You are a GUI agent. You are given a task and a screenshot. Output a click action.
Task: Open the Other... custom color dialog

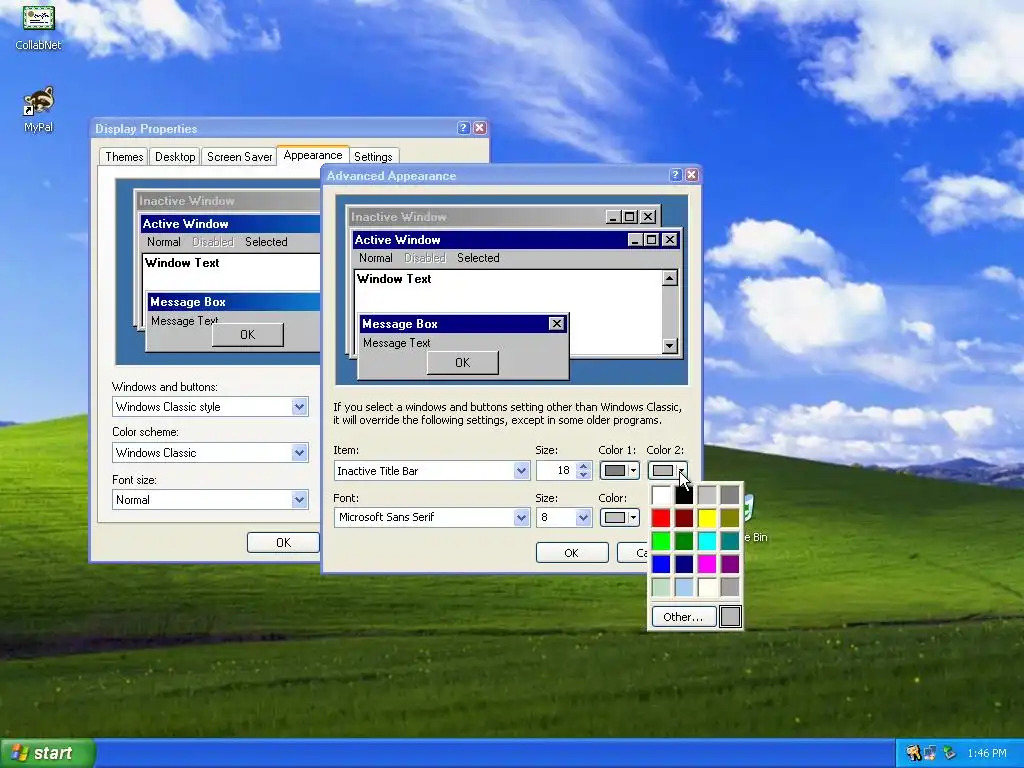pos(683,616)
